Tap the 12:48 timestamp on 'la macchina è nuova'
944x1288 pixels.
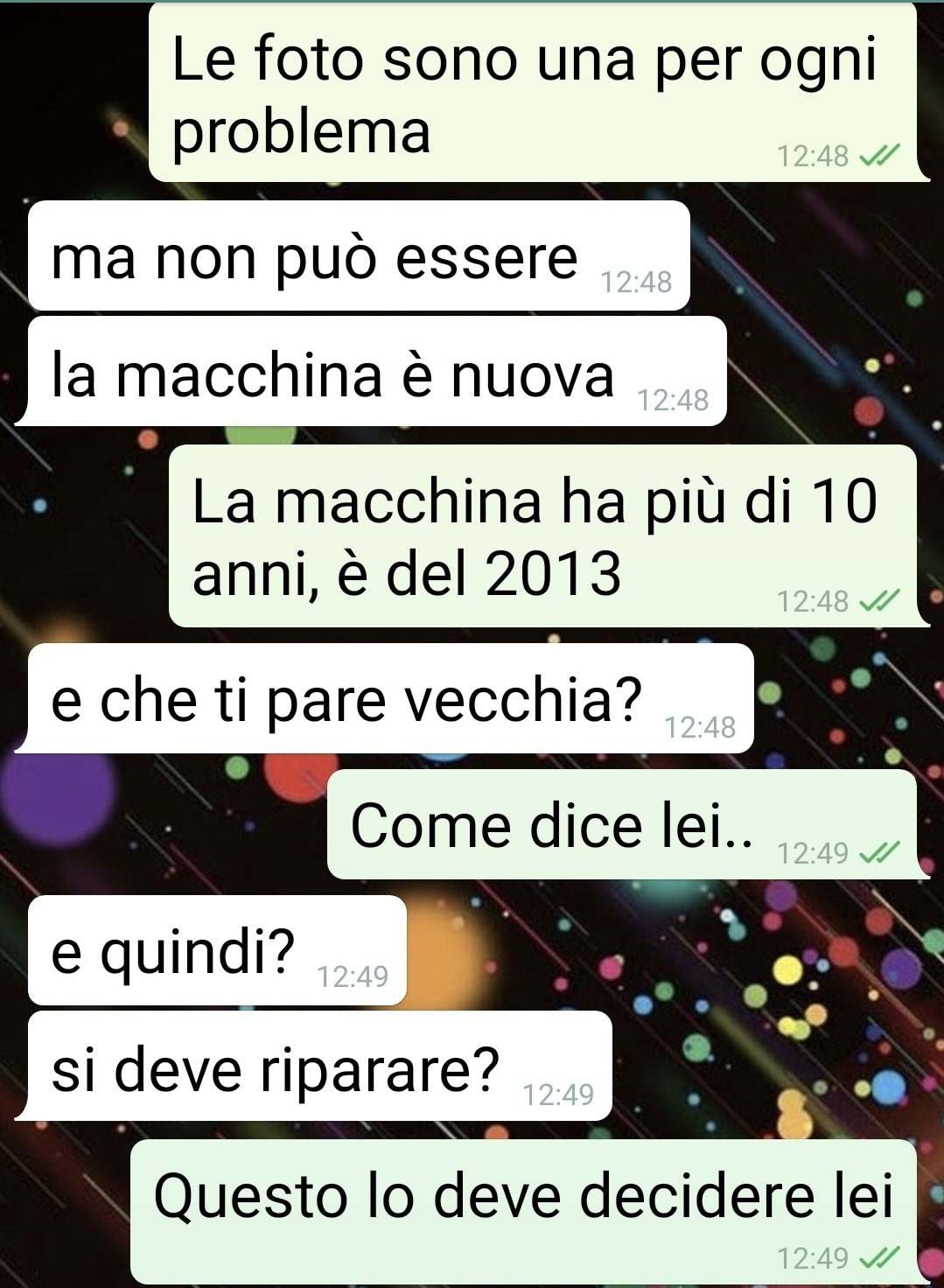click(673, 400)
